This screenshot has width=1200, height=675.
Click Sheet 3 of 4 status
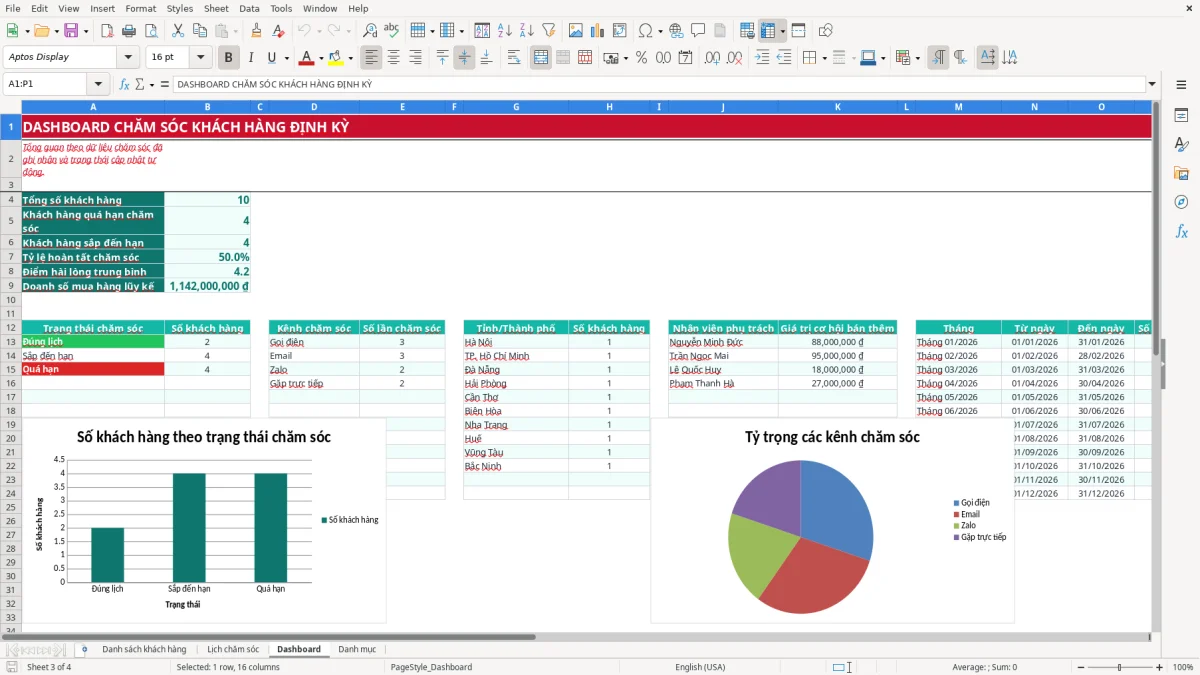coord(49,667)
